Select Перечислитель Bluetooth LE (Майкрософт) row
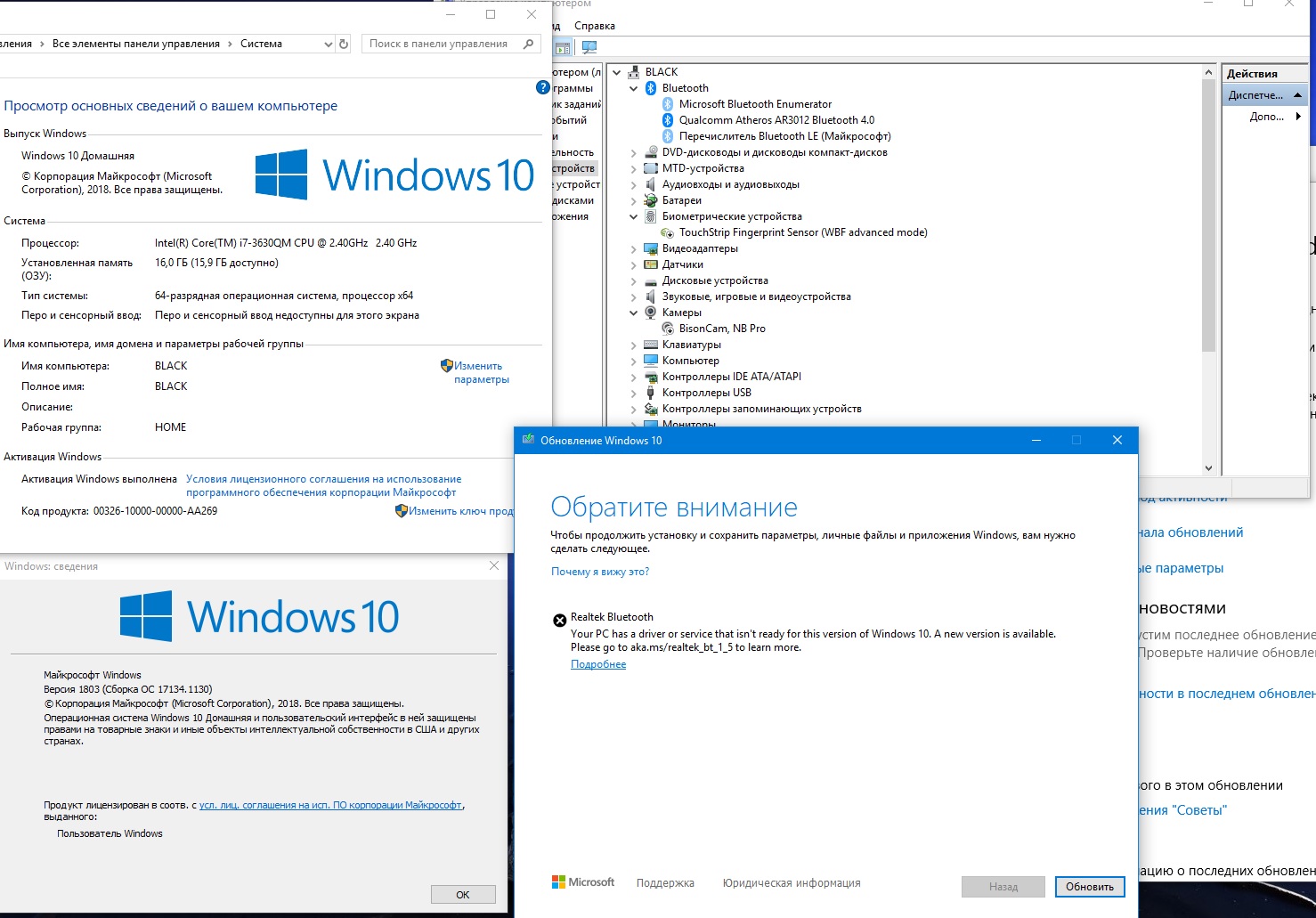The image size is (1316, 918). pyautogui.click(x=784, y=136)
